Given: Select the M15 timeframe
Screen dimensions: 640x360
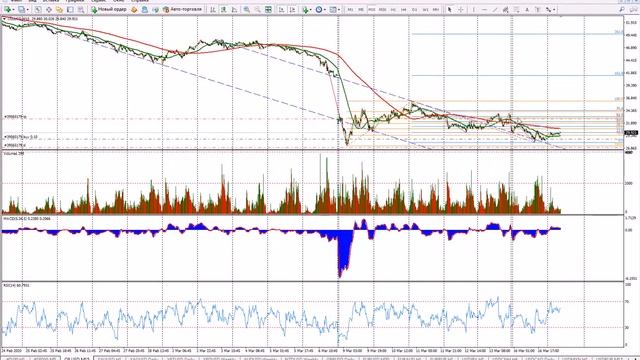Looking at the screenshot, I should [371, 9].
